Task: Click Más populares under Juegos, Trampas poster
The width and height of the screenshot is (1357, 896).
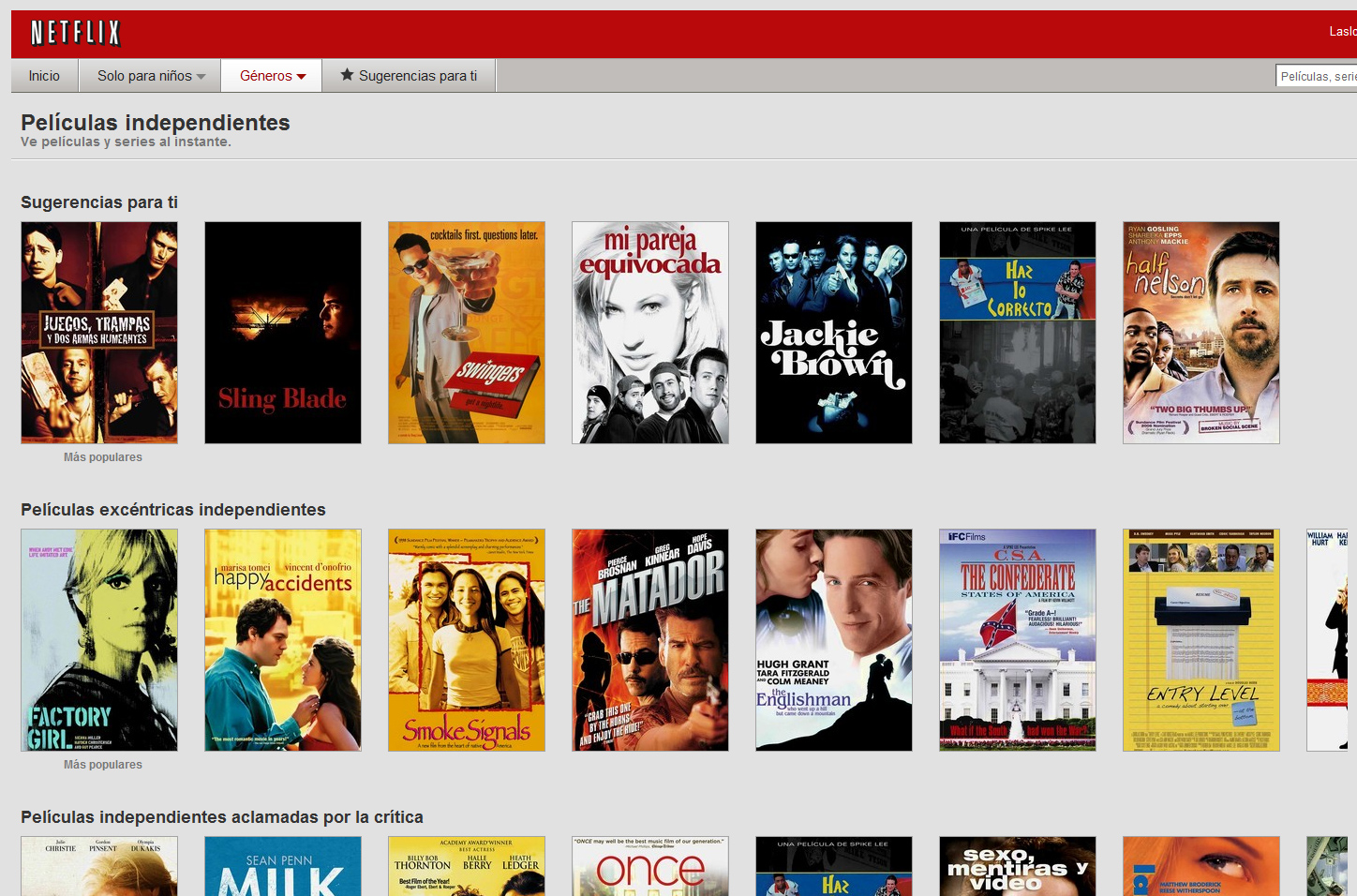Action: 103,457
